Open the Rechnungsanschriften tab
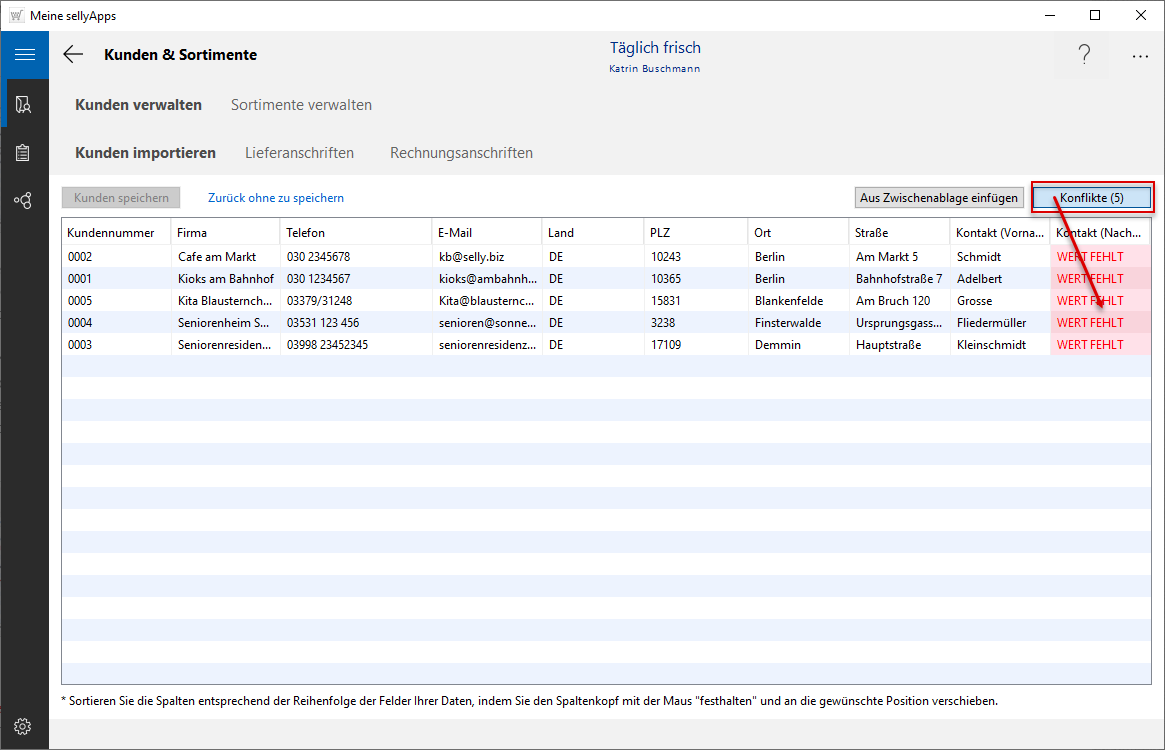 coord(461,153)
